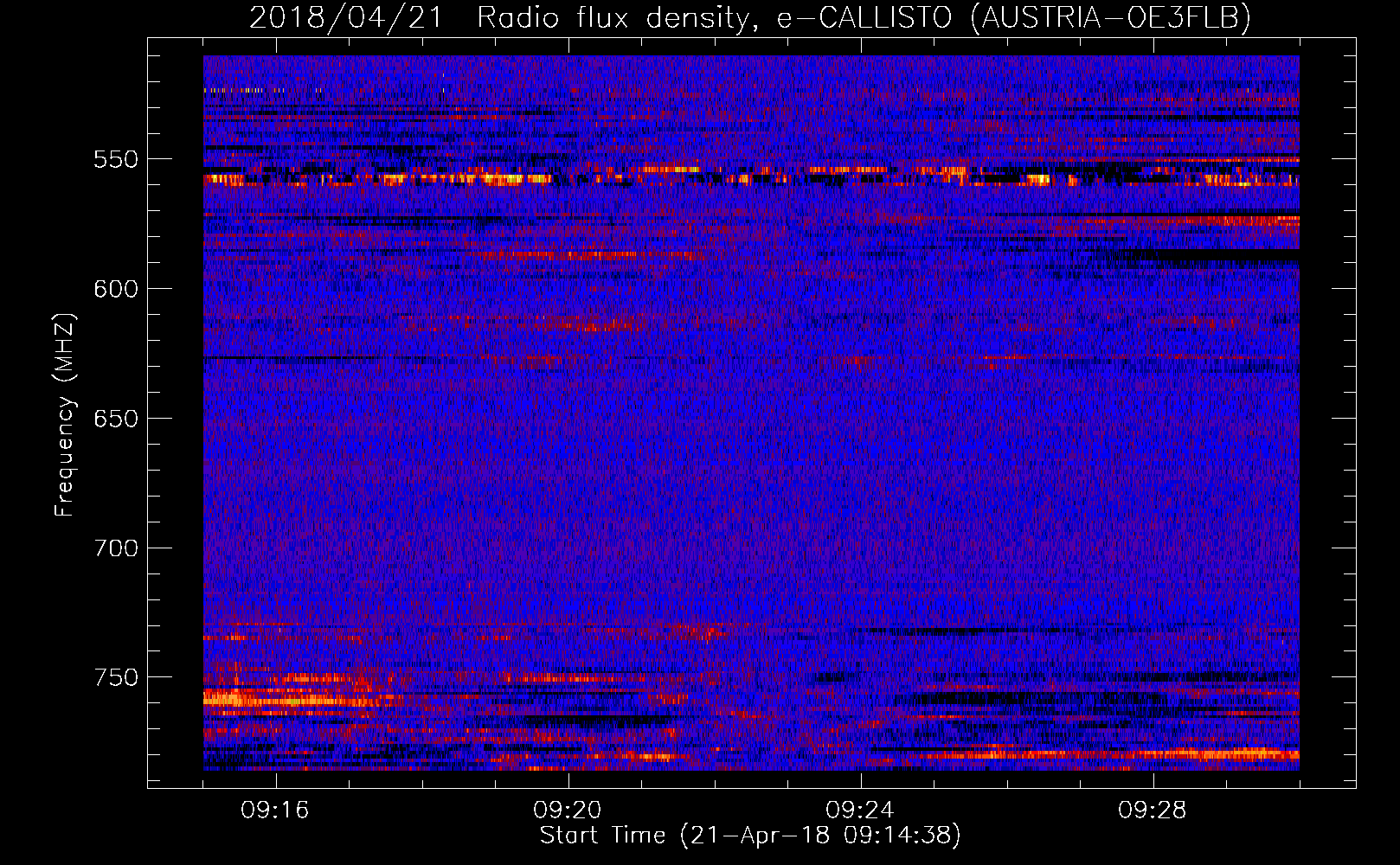Click the 700 frequency tick label
Screen dimensions: 1400x865
[116, 549]
